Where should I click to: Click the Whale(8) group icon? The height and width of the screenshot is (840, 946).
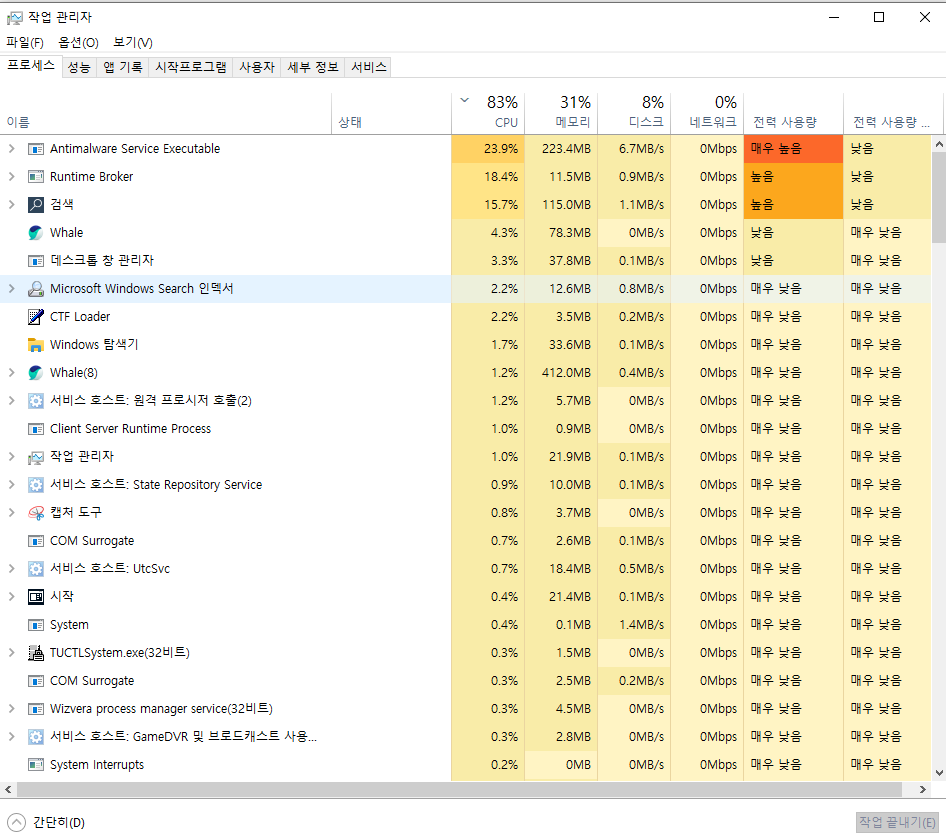tap(36, 373)
